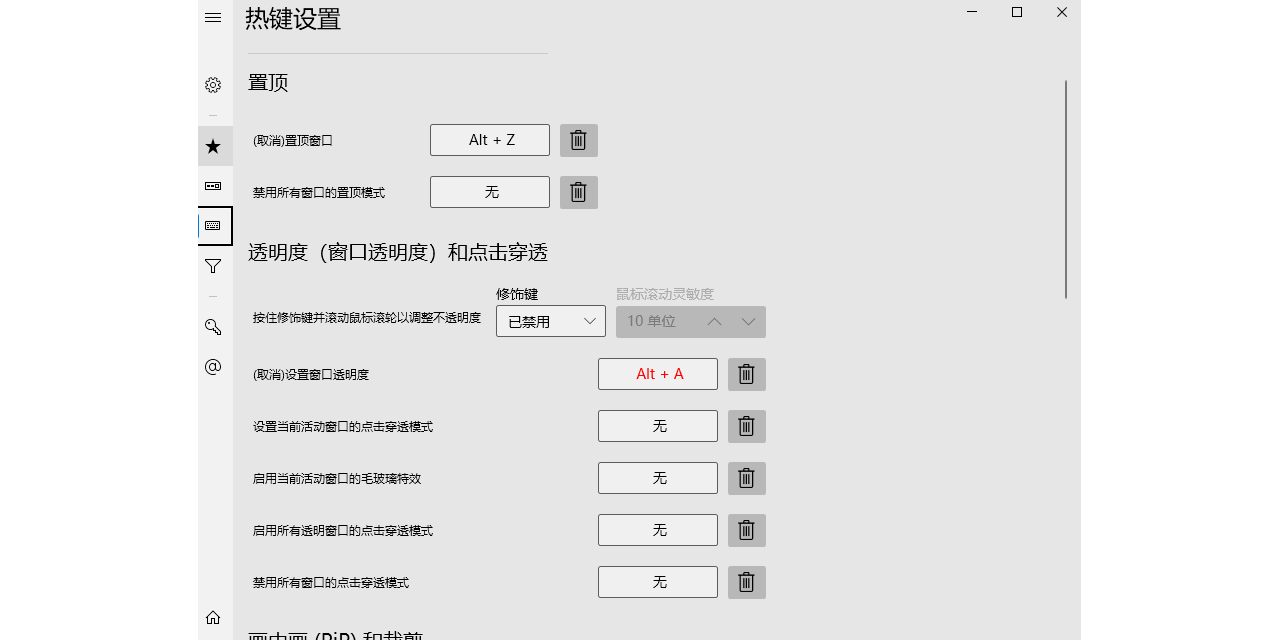Screen dimensions: 1280x640
Task: Go to home icon in sidebar
Action: [x=213, y=617]
